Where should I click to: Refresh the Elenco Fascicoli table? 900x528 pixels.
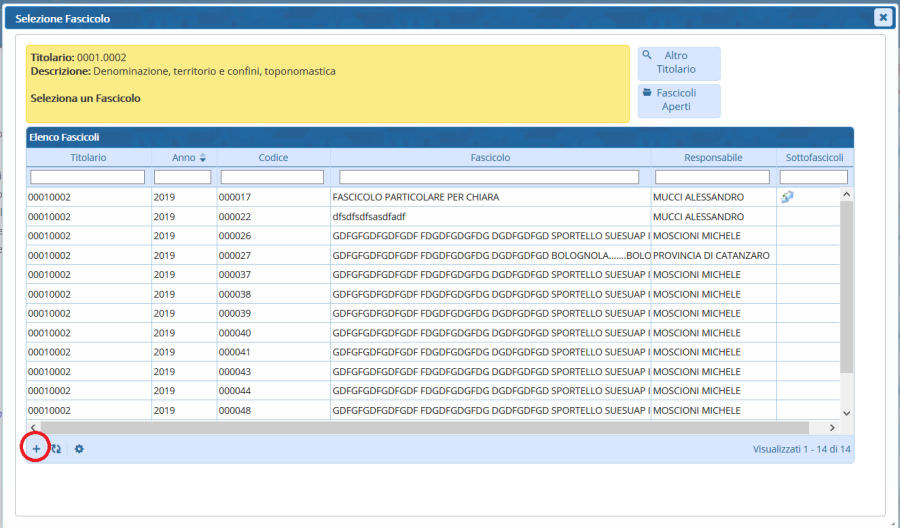[56, 449]
